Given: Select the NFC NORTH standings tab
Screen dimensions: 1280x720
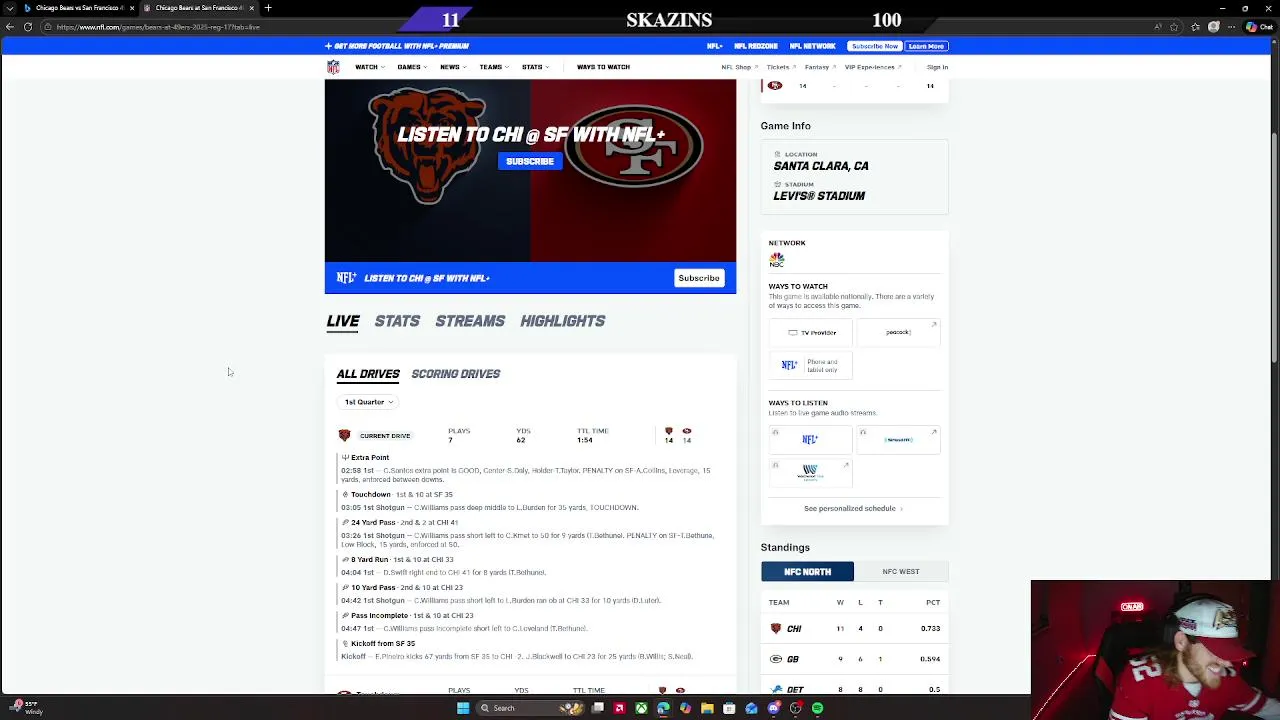Looking at the screenshot, I should click(807, 572).
